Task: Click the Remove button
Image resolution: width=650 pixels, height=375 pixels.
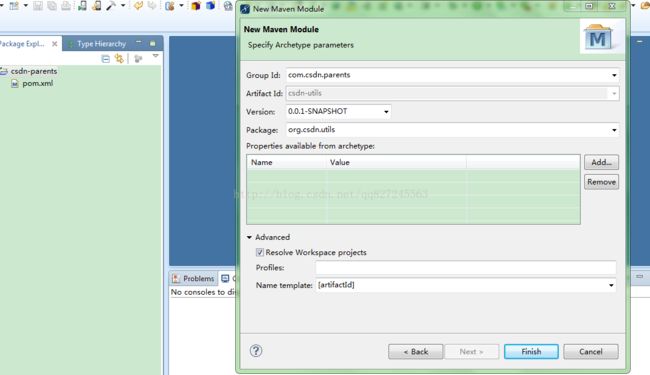Action: pos(601,182)
